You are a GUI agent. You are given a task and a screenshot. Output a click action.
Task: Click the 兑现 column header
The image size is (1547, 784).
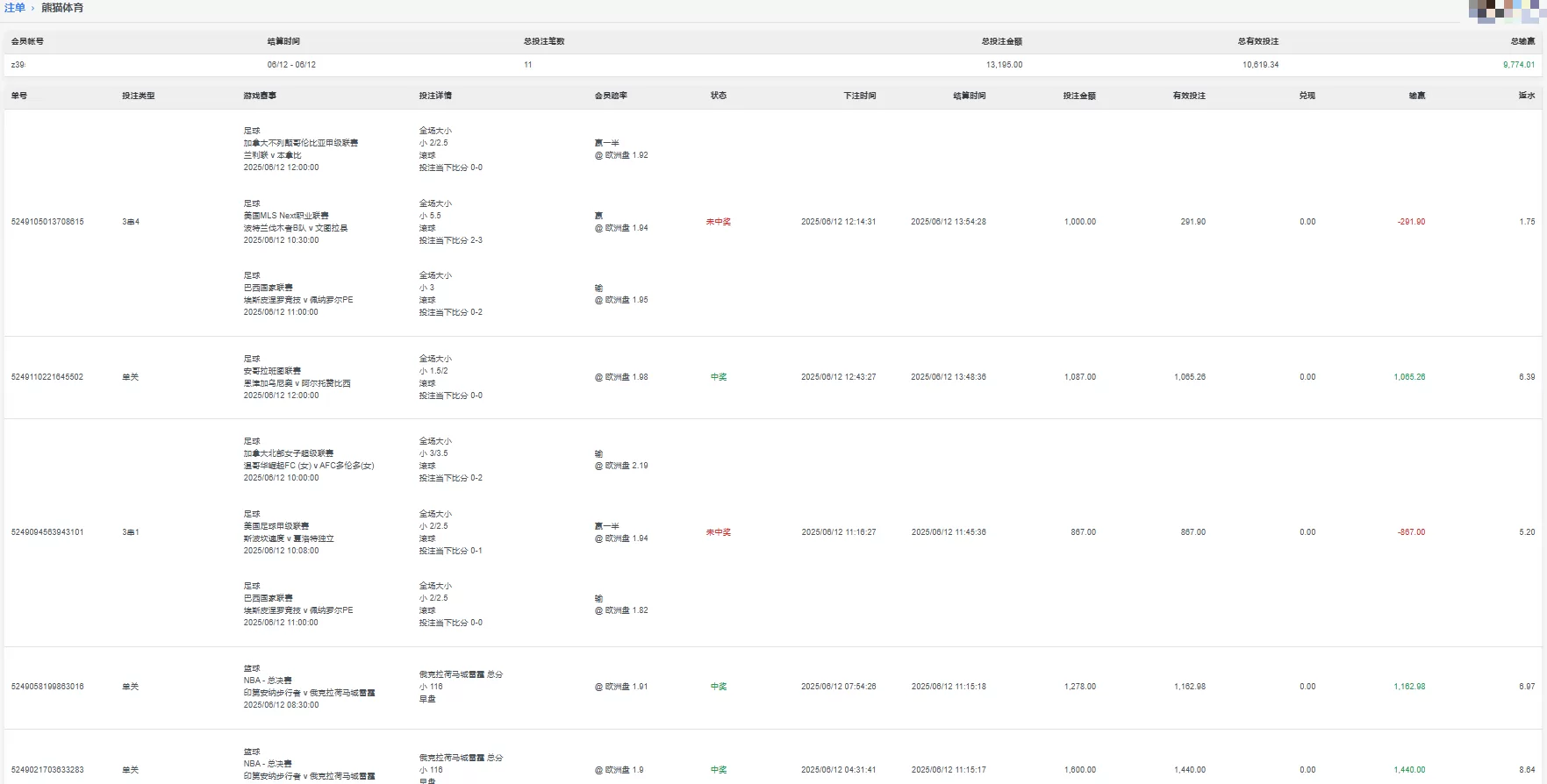tap(1307, 96)
